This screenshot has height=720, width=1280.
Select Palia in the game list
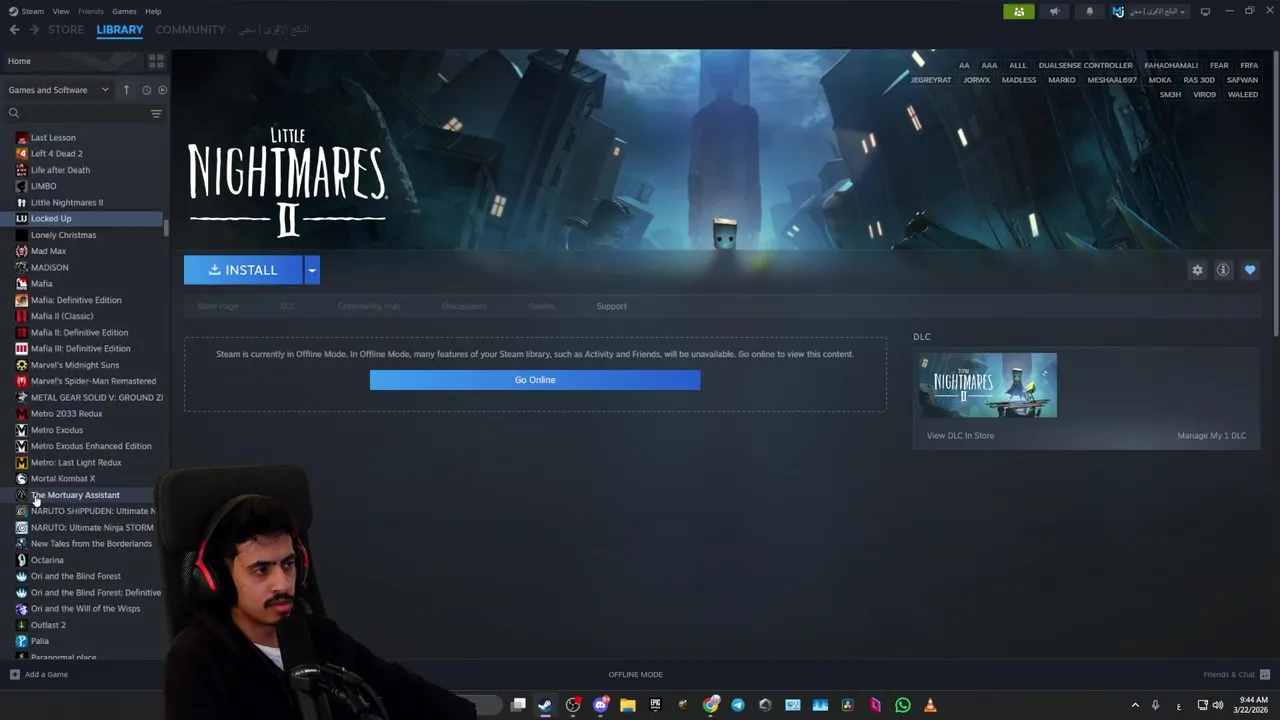(x=40, y=641)
